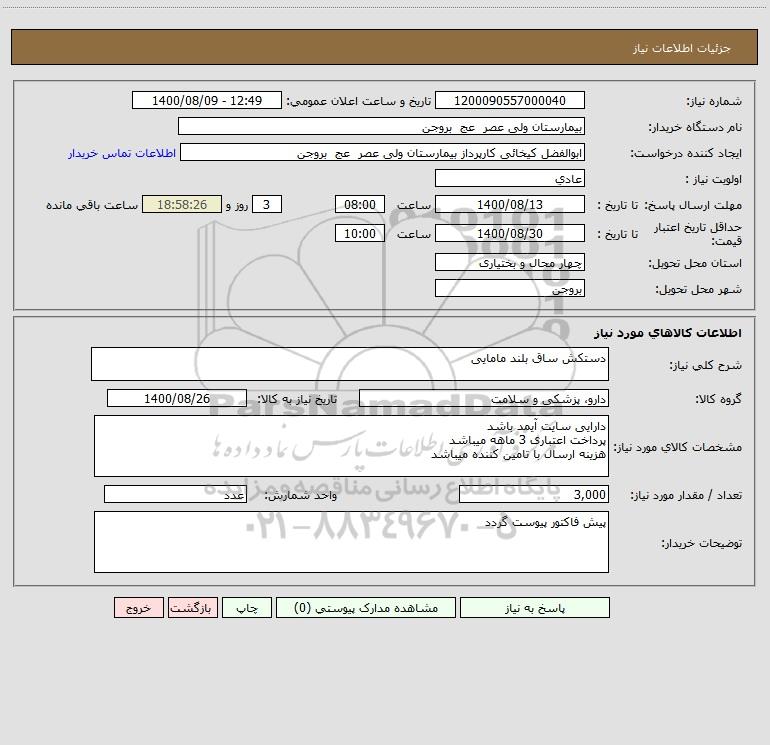Image resolution: width=770 pixels, height=745 pixels.
Task: Click the شرح کلی نیاز label
Action: [x=706, y=365]
